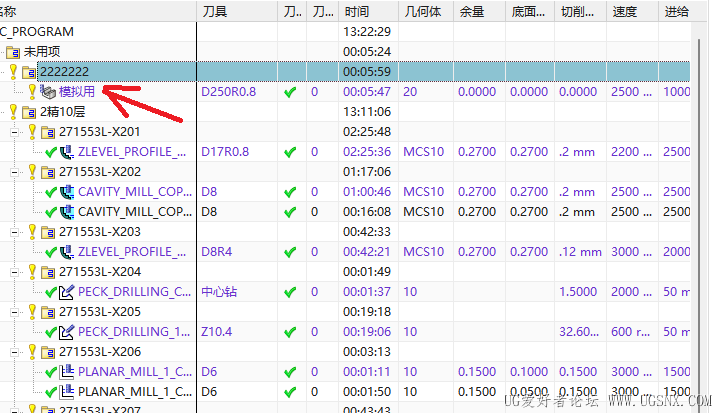Click the tool-change checkmark in the D250R0.8 row
This screenshot has height=413, width=717.
pos(290,92)
